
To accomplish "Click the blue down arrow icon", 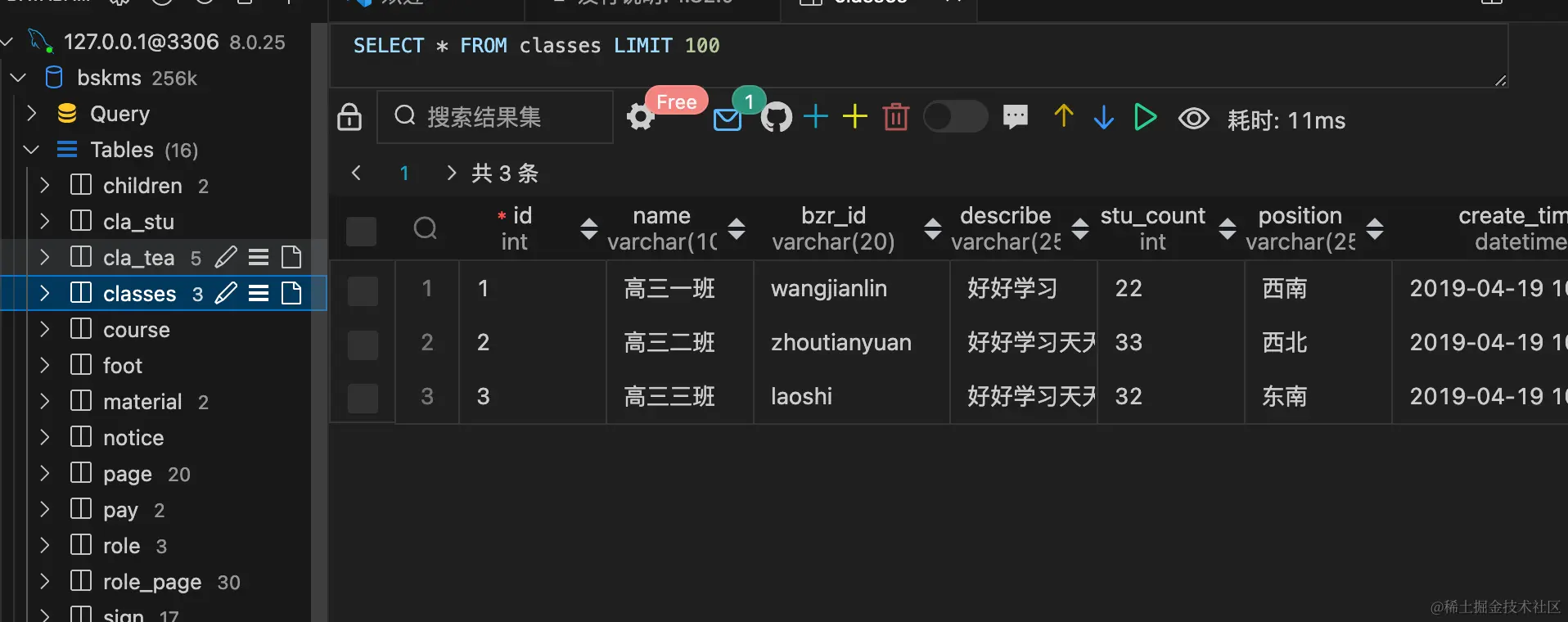I will [1104, 117].
